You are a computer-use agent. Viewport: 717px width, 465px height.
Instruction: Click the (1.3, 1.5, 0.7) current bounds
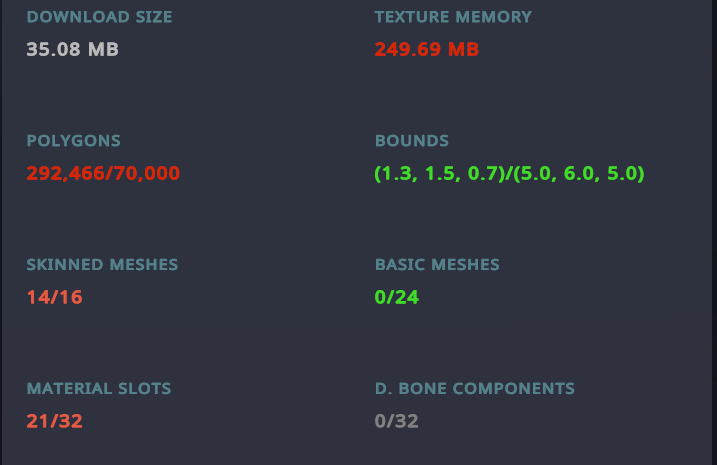click(x=440, y=173)
